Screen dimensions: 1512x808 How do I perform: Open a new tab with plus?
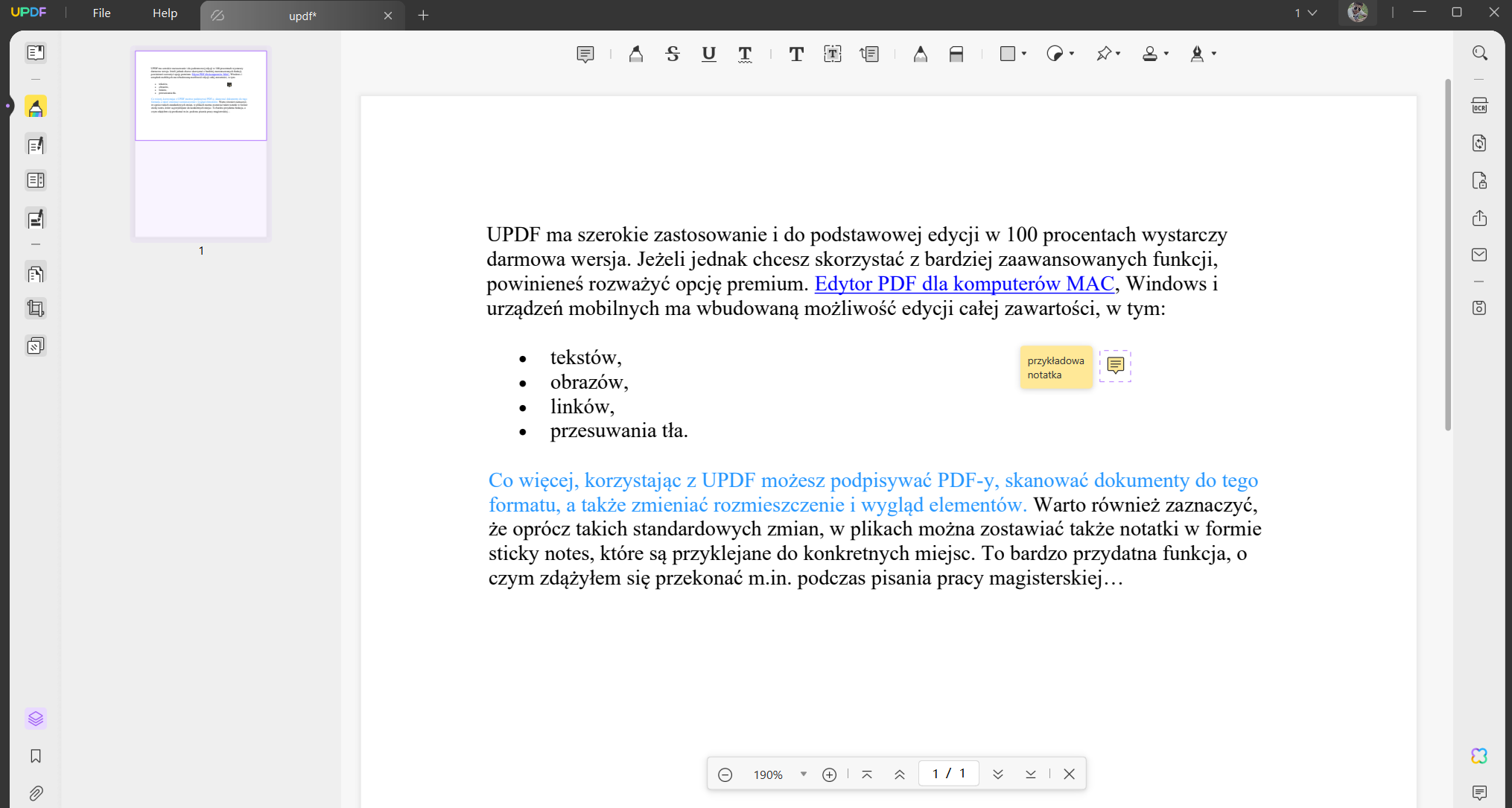coord(423,15)
